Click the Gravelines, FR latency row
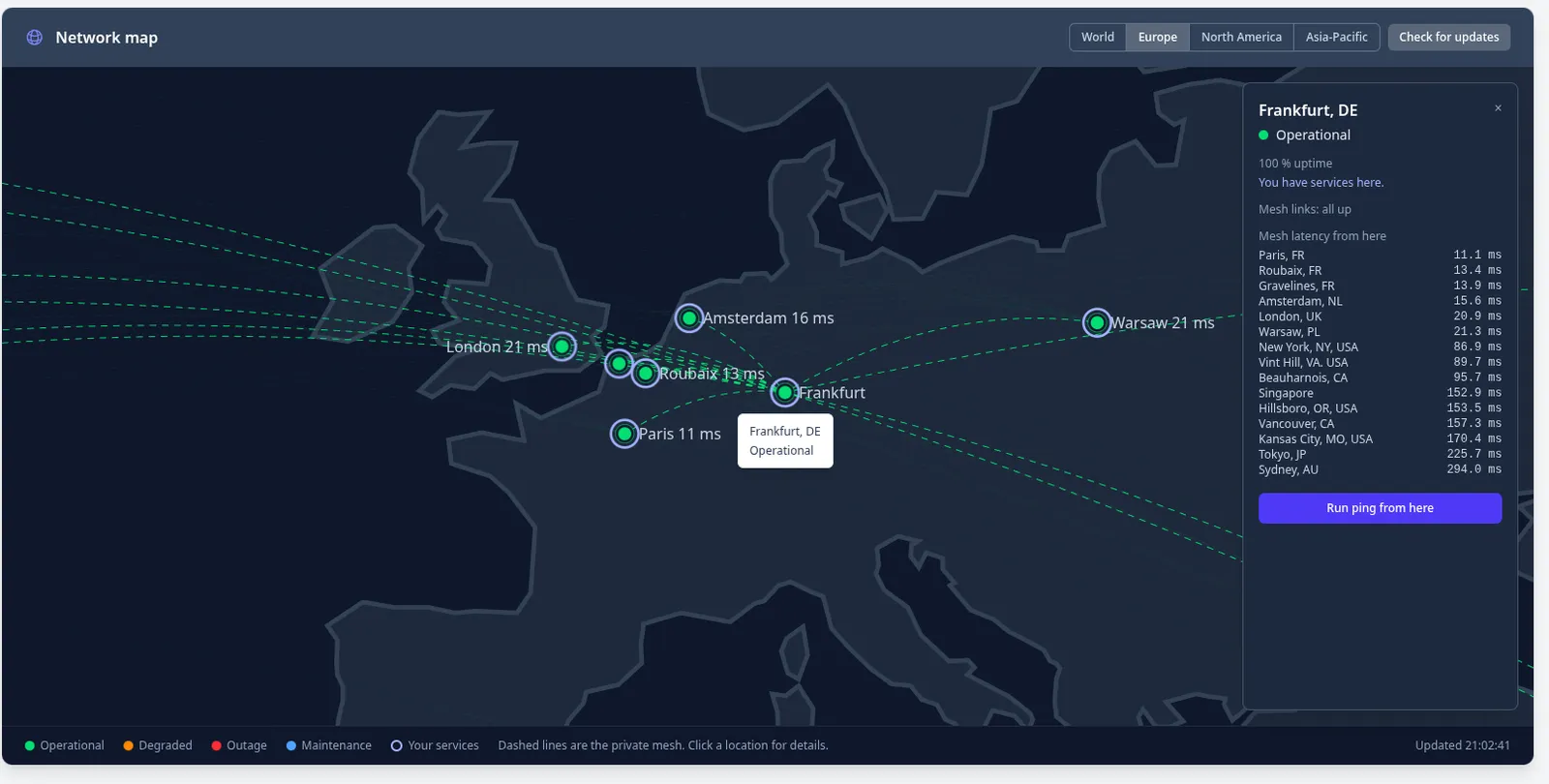The height and width of the screenshot is (784, 1549). coord(1380,286)
